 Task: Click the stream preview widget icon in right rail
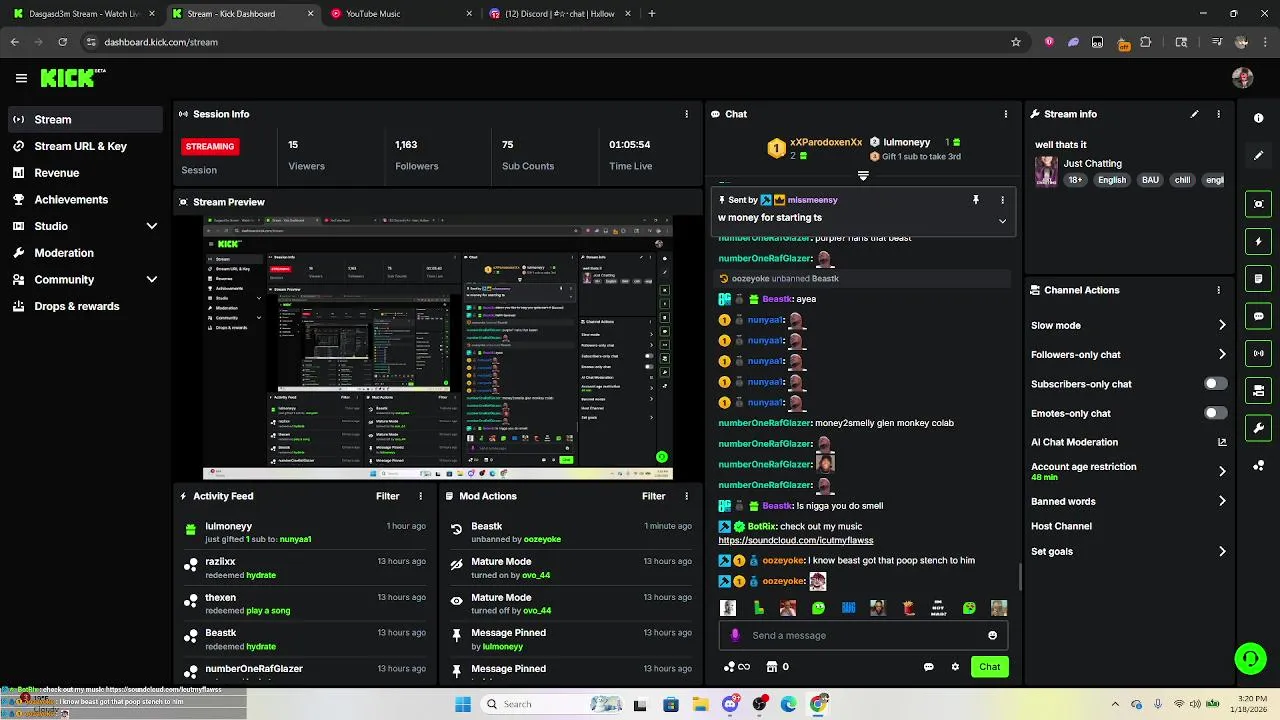(x=1258, y=204)
